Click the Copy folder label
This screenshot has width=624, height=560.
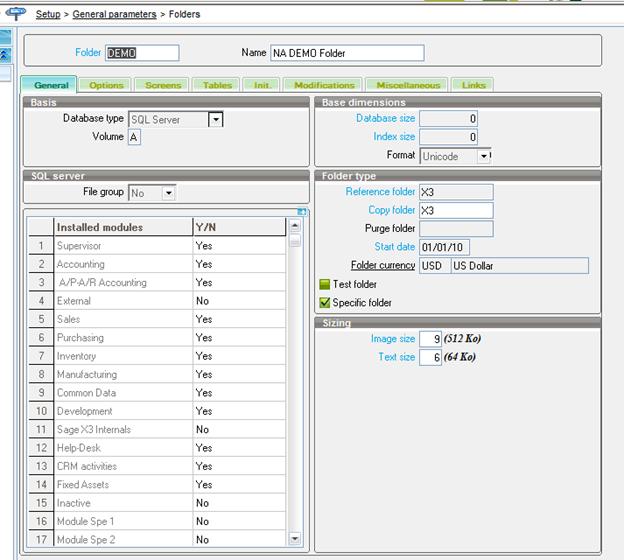pyautogui.click(x=392, y=210)
